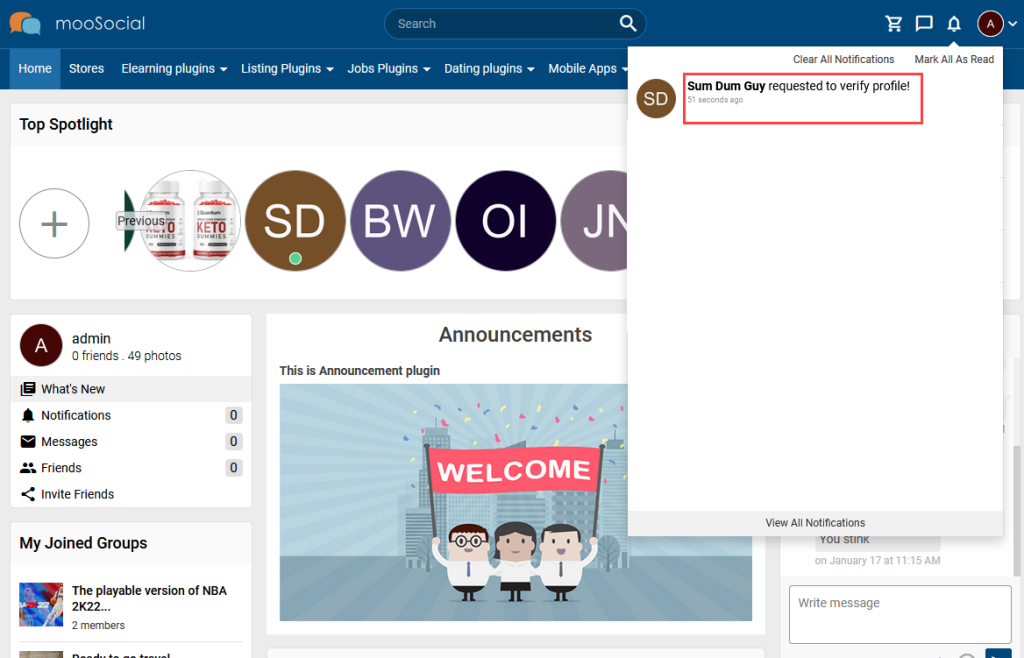
Task: Open admin profile name link
Action: point(91,338)
